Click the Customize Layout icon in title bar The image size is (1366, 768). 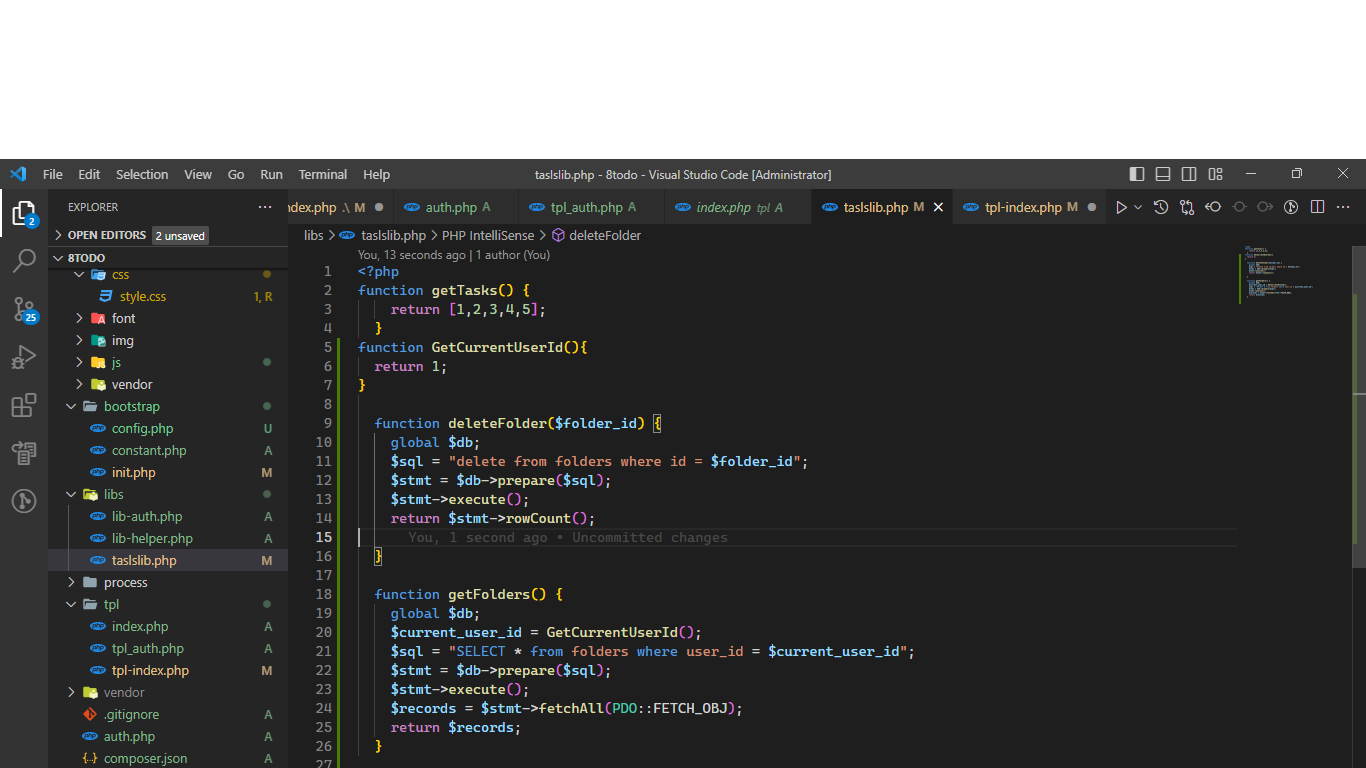pyautogui.click(x=1215, y=174)
